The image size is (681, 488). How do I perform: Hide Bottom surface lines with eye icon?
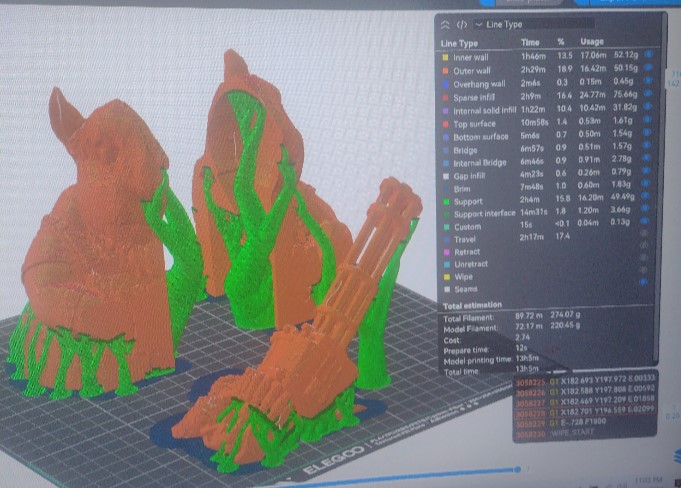647,132
